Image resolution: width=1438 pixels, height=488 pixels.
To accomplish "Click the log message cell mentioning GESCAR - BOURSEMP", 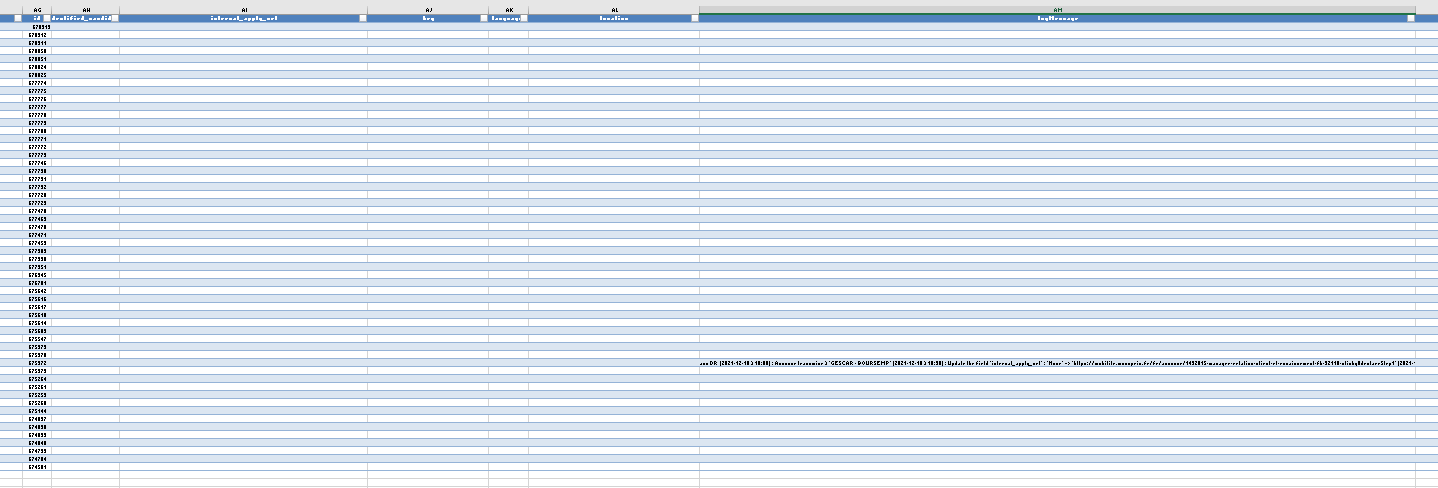I will (x=1057, y=363).
